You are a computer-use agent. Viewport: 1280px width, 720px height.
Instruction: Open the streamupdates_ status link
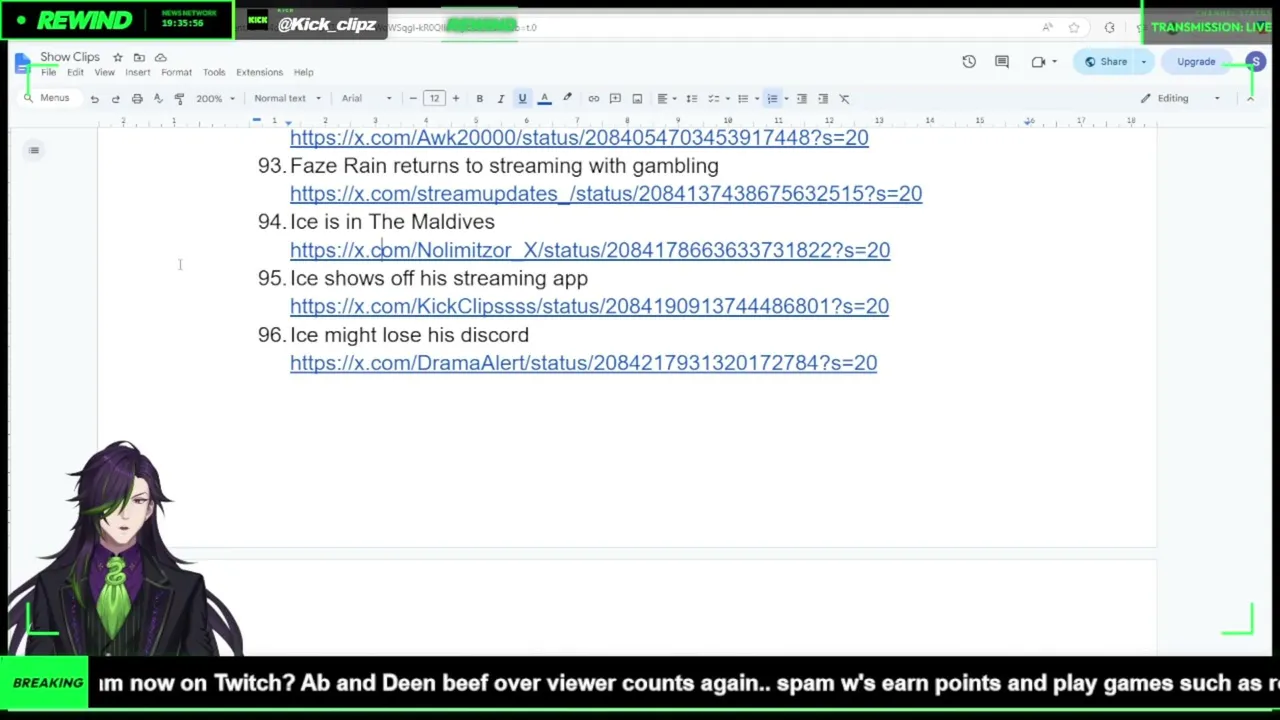click(606, 194)
